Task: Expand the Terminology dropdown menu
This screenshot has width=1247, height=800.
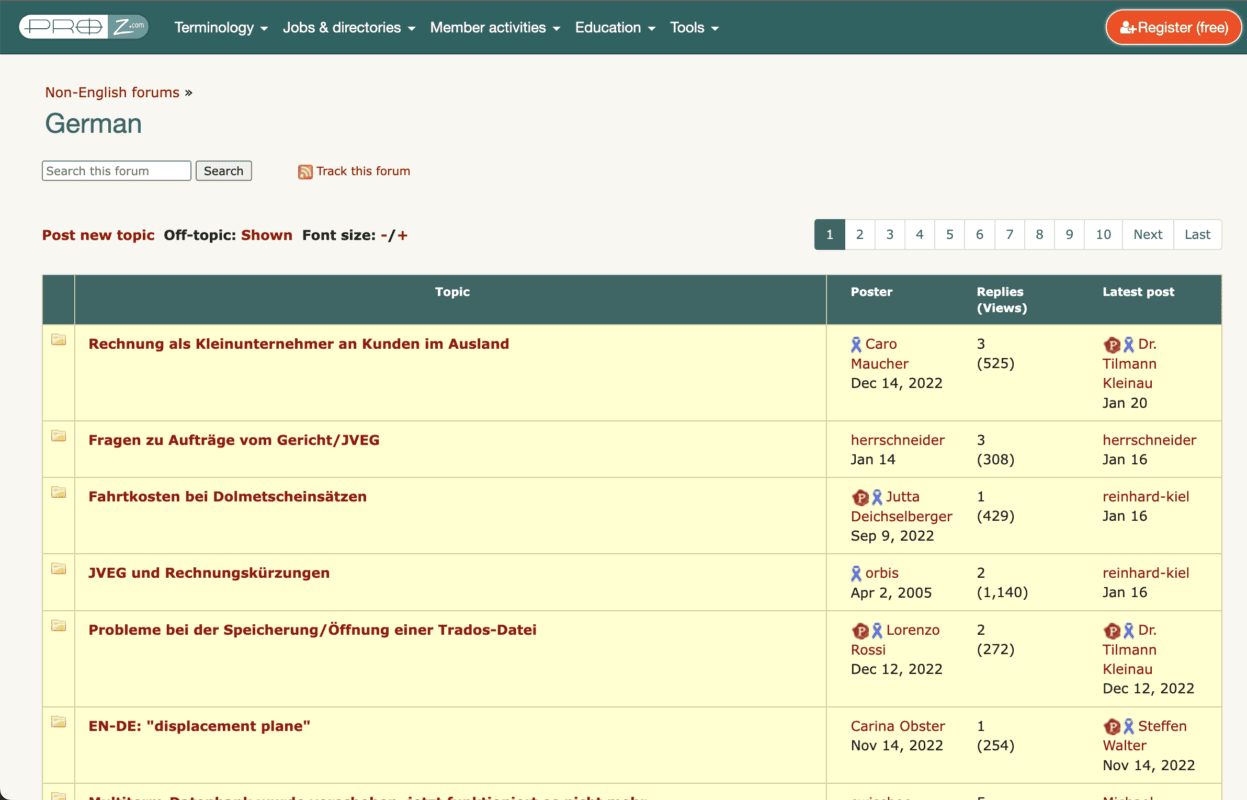Action: tap(221, 28)
